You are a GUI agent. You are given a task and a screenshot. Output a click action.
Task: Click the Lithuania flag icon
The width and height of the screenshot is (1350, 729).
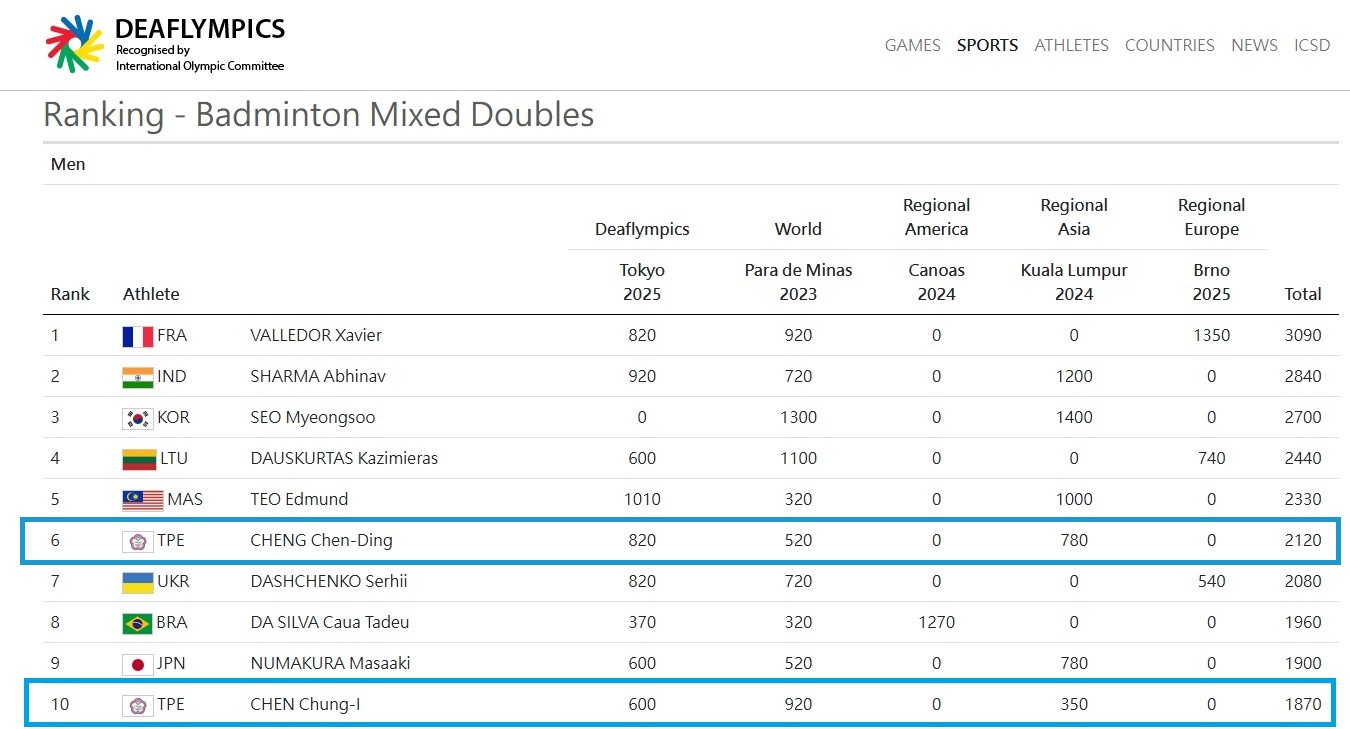click(x=137, y=459)
